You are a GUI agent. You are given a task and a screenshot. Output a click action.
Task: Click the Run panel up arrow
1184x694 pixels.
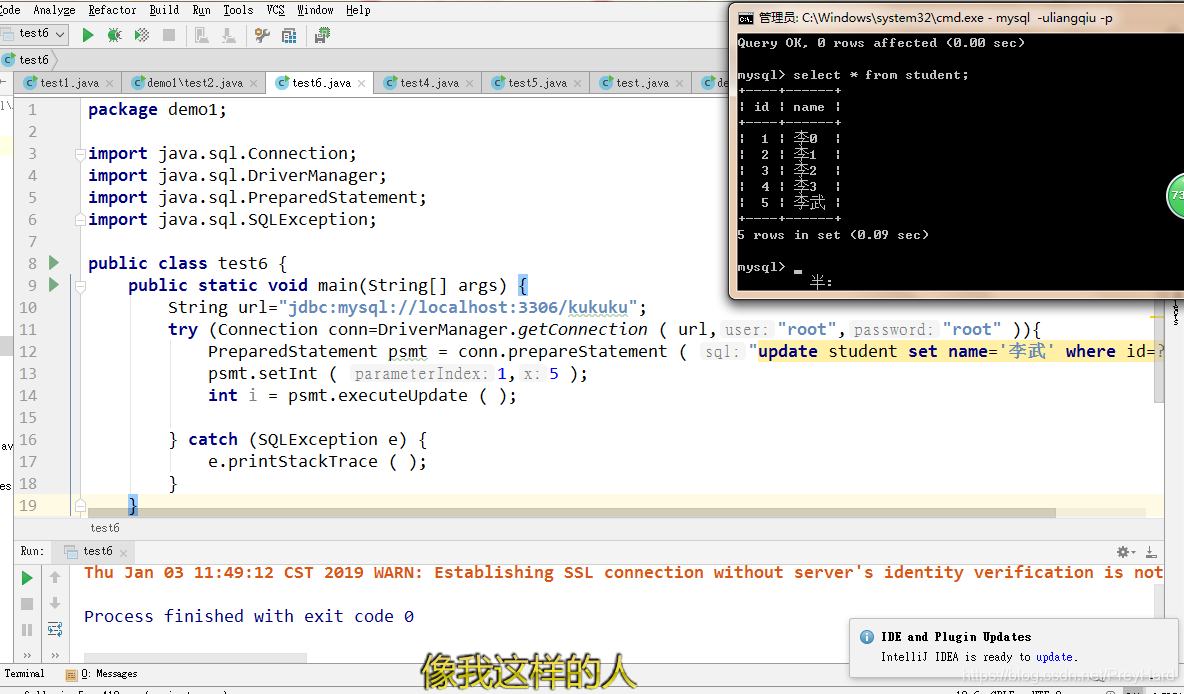[x=55, y=578]
